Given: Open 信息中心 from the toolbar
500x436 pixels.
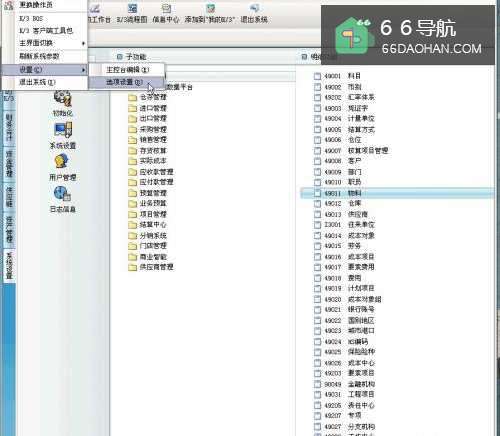Looking at the screenshot, I should [166, 13].
